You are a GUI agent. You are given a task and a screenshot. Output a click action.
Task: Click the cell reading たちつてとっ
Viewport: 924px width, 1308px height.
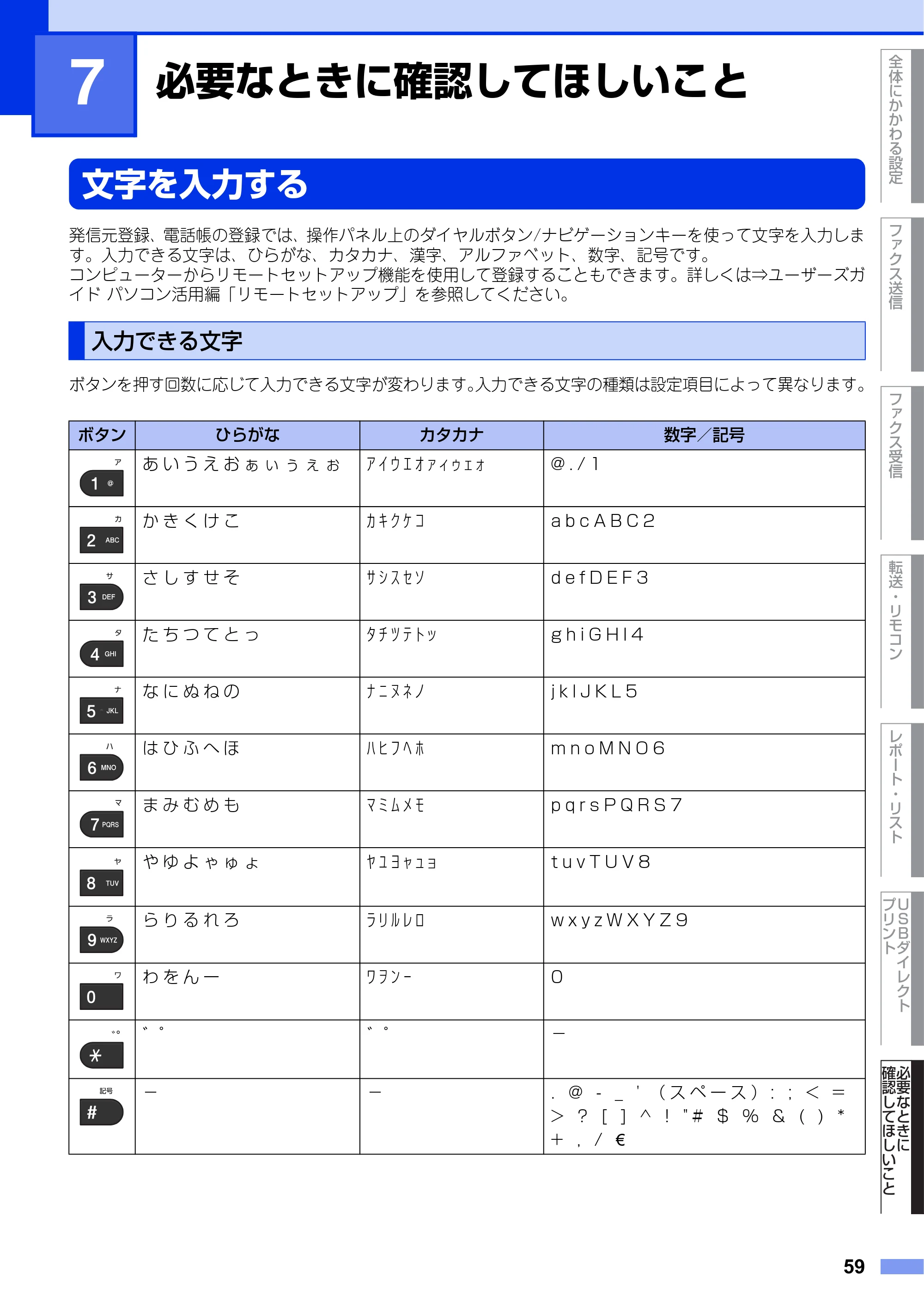pyautogui.click(x=247, y=649)
